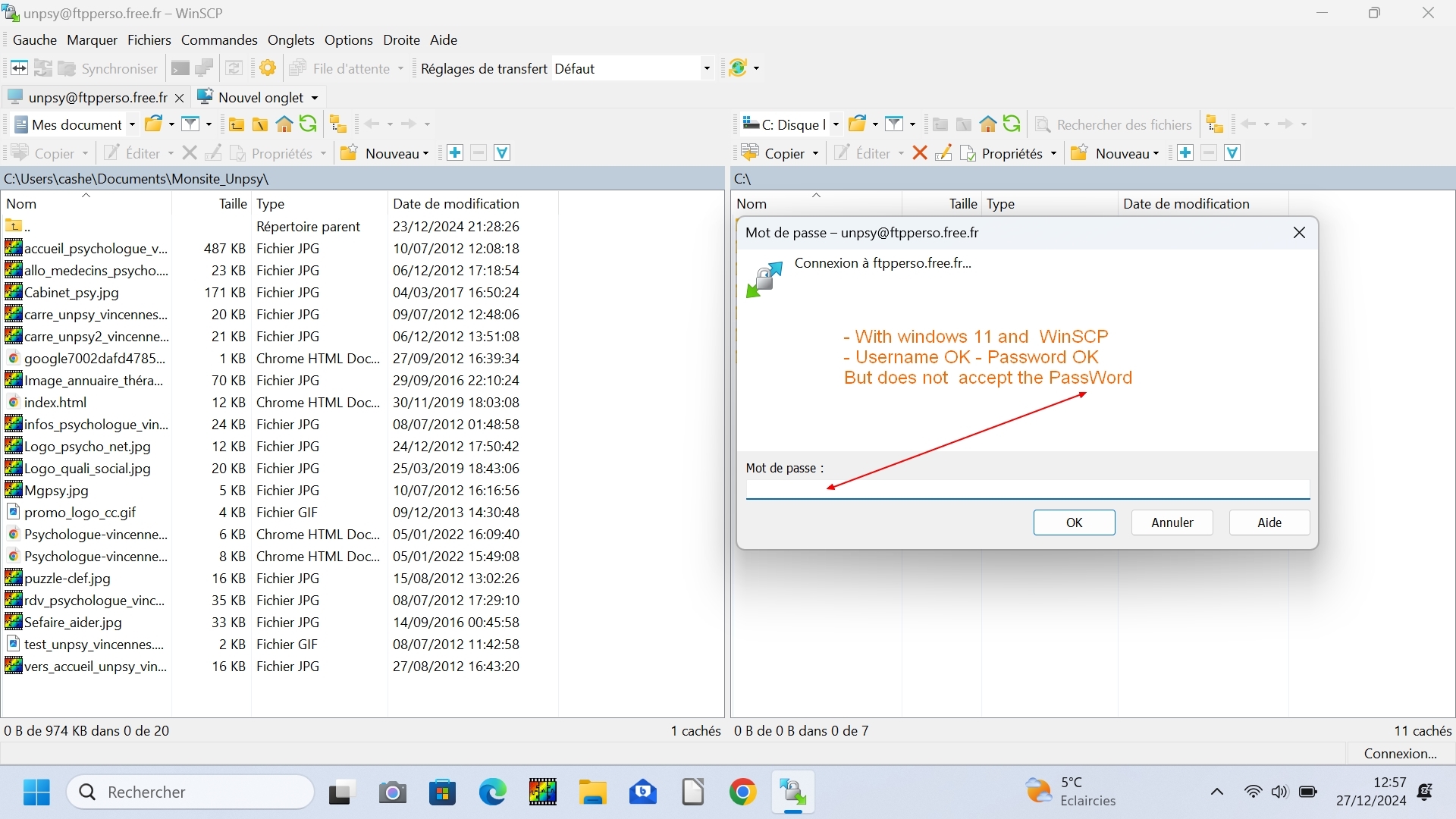The width and height of the screenshot is (1456, 819).
Task: Click the WinSCP icon in the taskbar
Action: pyautogui.click(x=793, y=792)
